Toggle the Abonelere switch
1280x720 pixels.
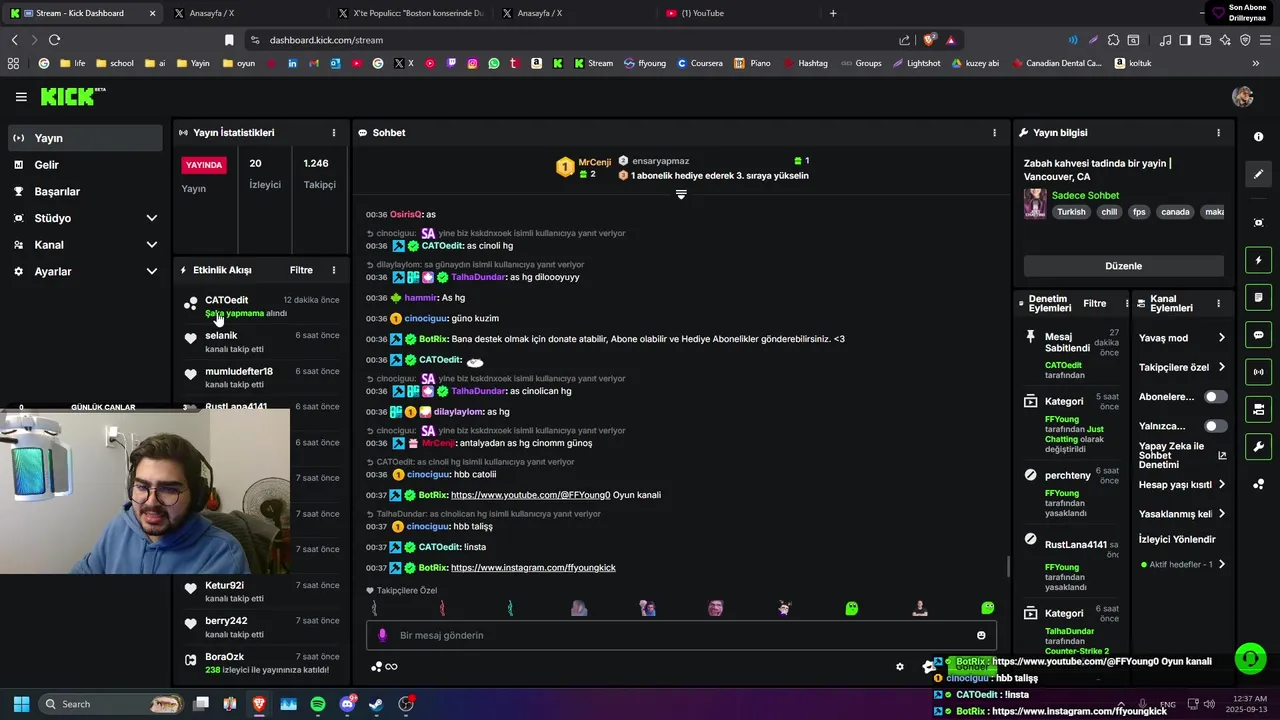coord(1215,397)
